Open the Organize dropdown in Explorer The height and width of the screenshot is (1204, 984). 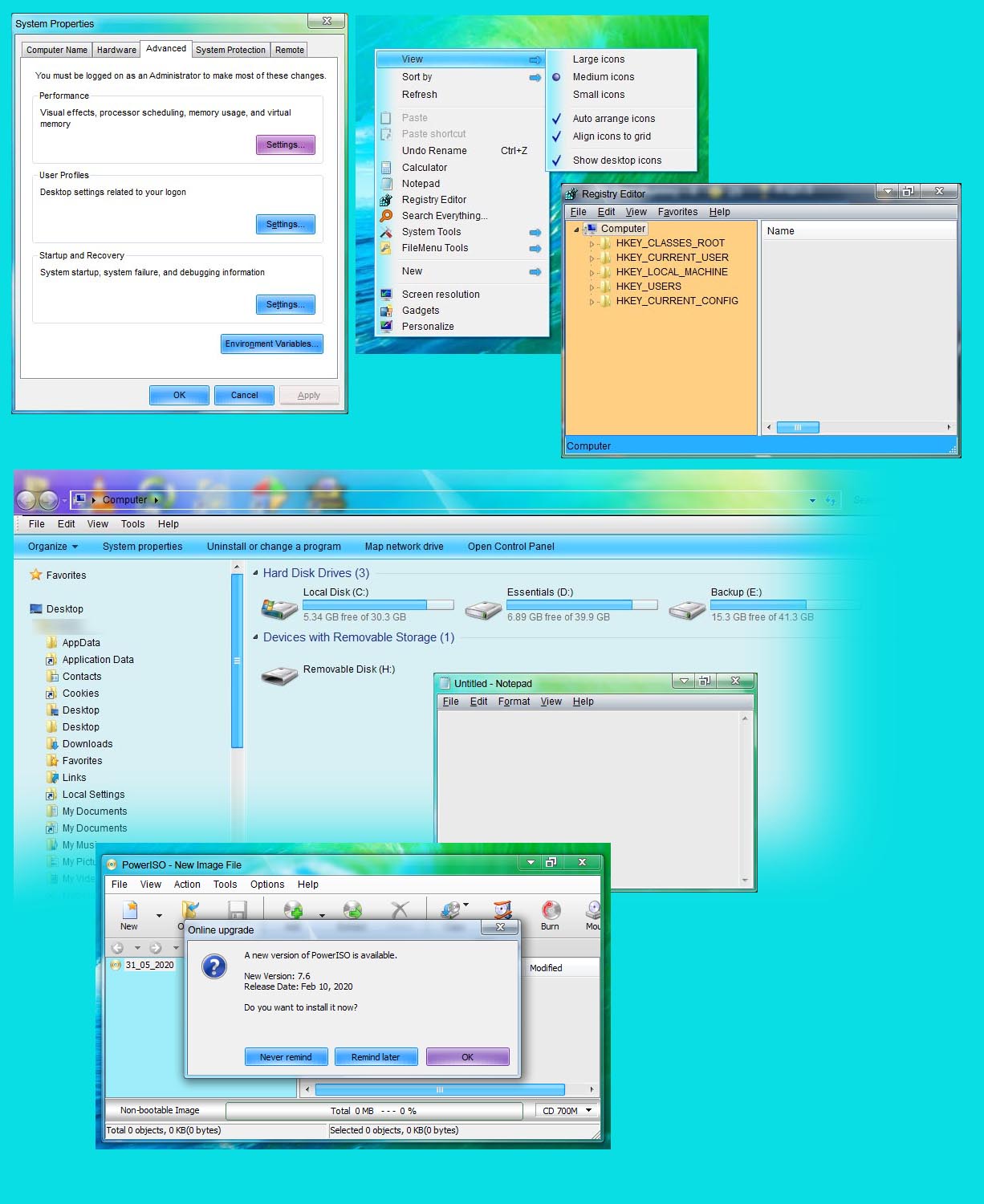[x=50, y=546]
